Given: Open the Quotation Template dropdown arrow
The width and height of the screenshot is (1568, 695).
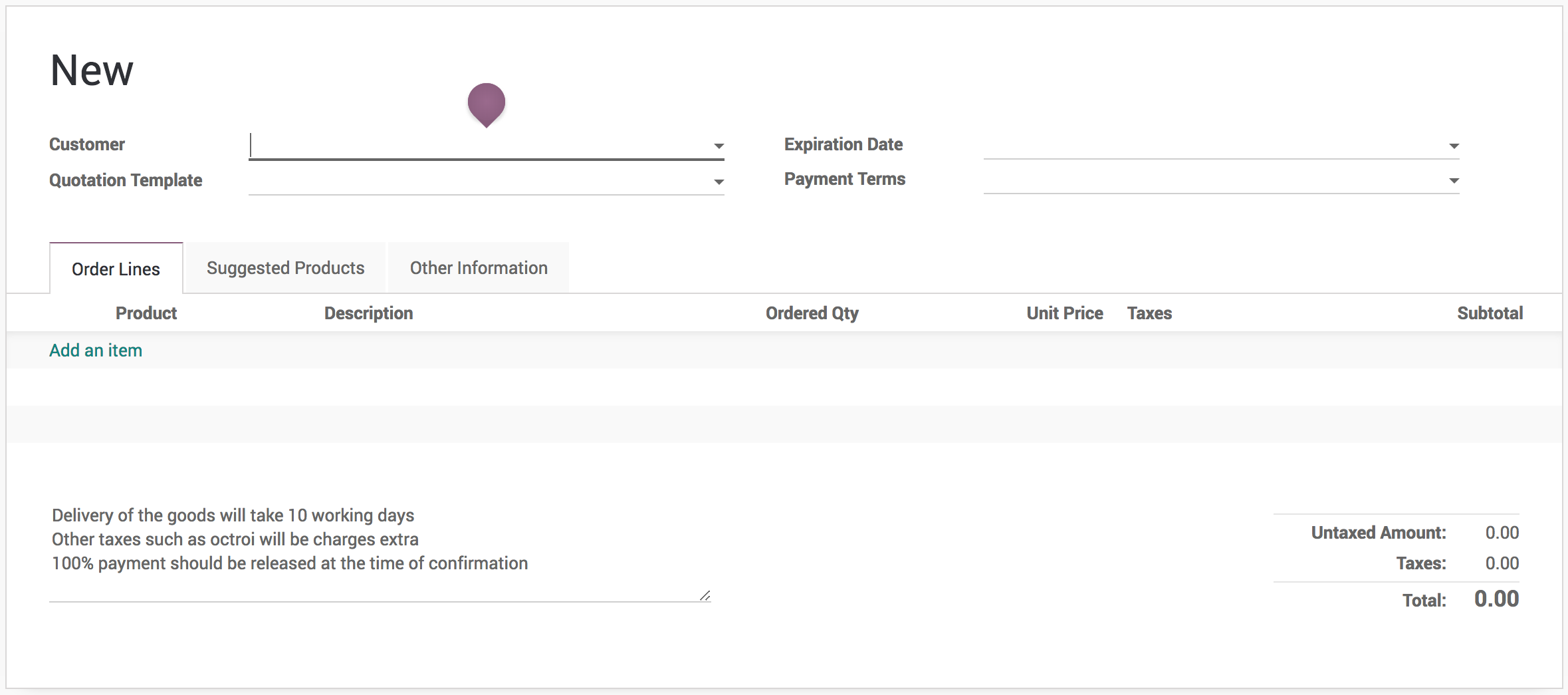Looking at the screenshot, I should 719,182.
